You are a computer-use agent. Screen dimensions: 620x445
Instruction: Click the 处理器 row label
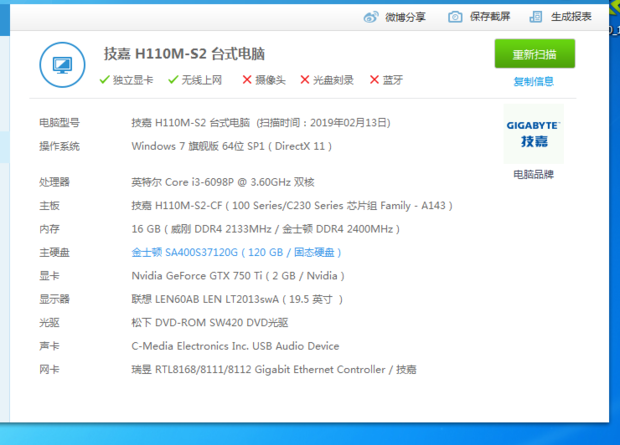[x=54, y=182]
